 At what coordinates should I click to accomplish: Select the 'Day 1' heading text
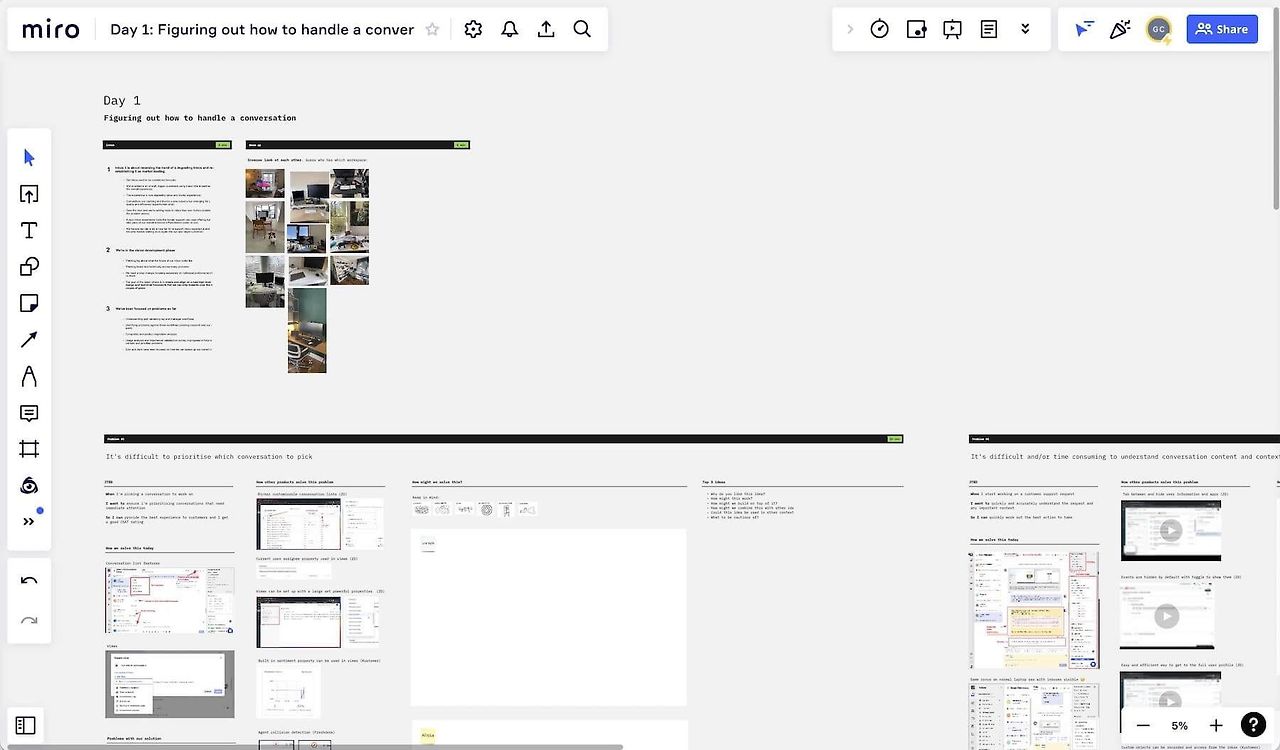click(x=122, y=100)
